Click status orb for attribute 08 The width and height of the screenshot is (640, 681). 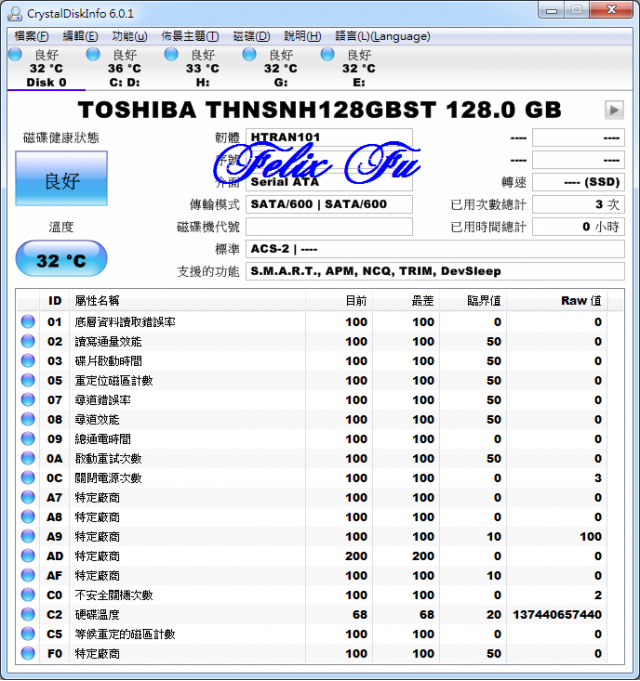click(28, 420)
